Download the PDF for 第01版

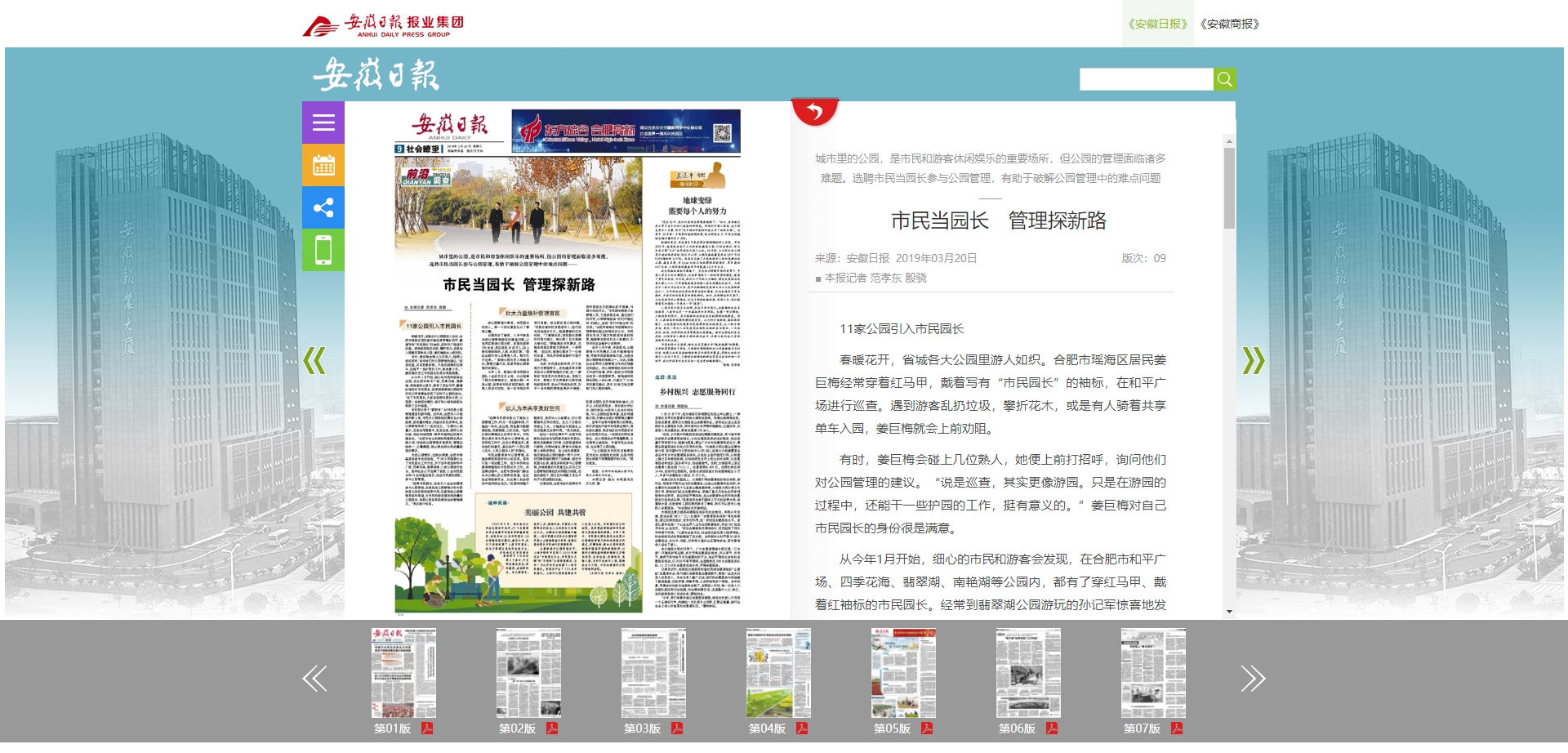pyautogui.click(x=427, y=728)
